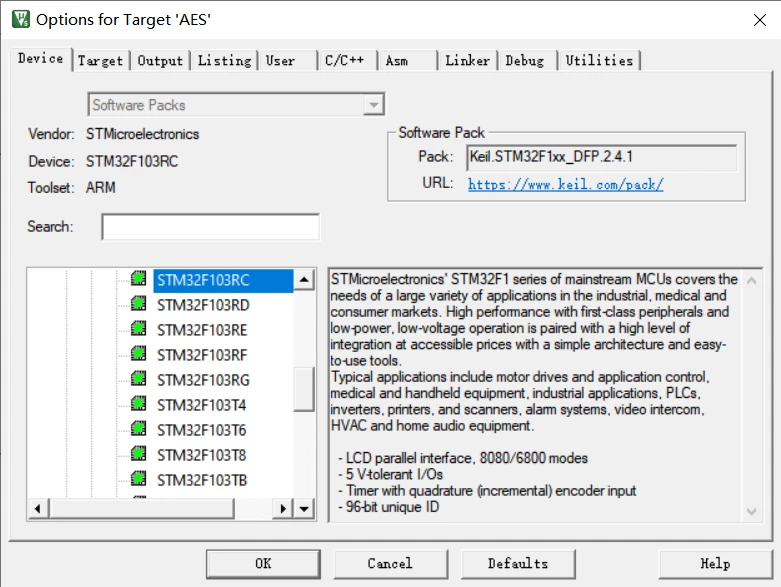Click the Defaults button
Screen dimensions: 781x587
[x=518, y=564]
